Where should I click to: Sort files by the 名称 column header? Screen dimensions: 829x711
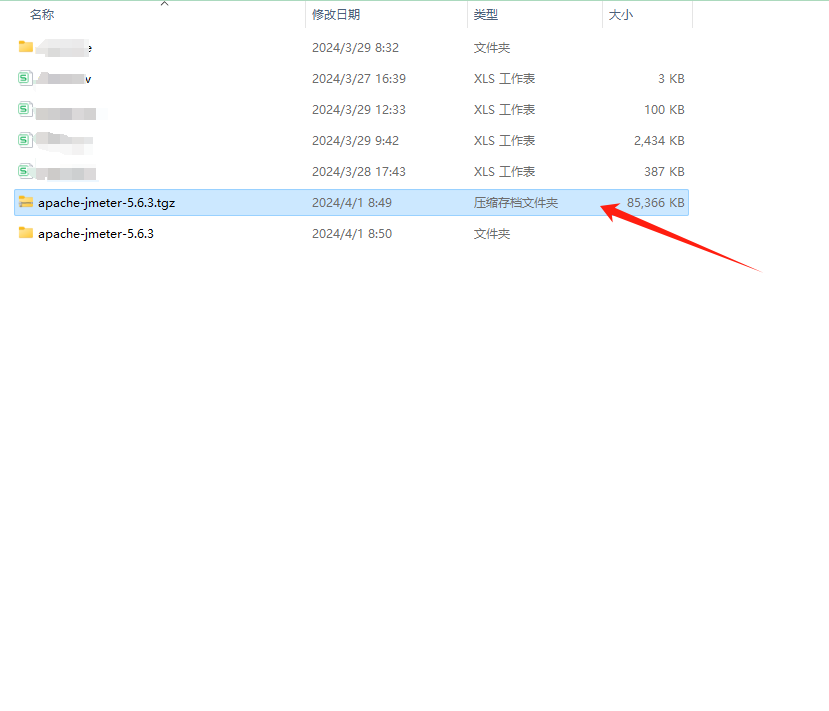click(x=42, y=15)
